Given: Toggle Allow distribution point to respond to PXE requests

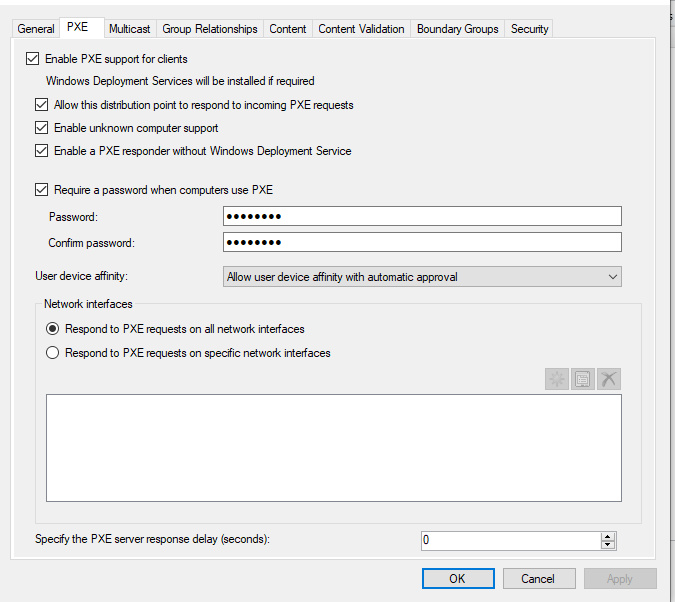Looking at the screenshot, I should click(x=41, y=105).
